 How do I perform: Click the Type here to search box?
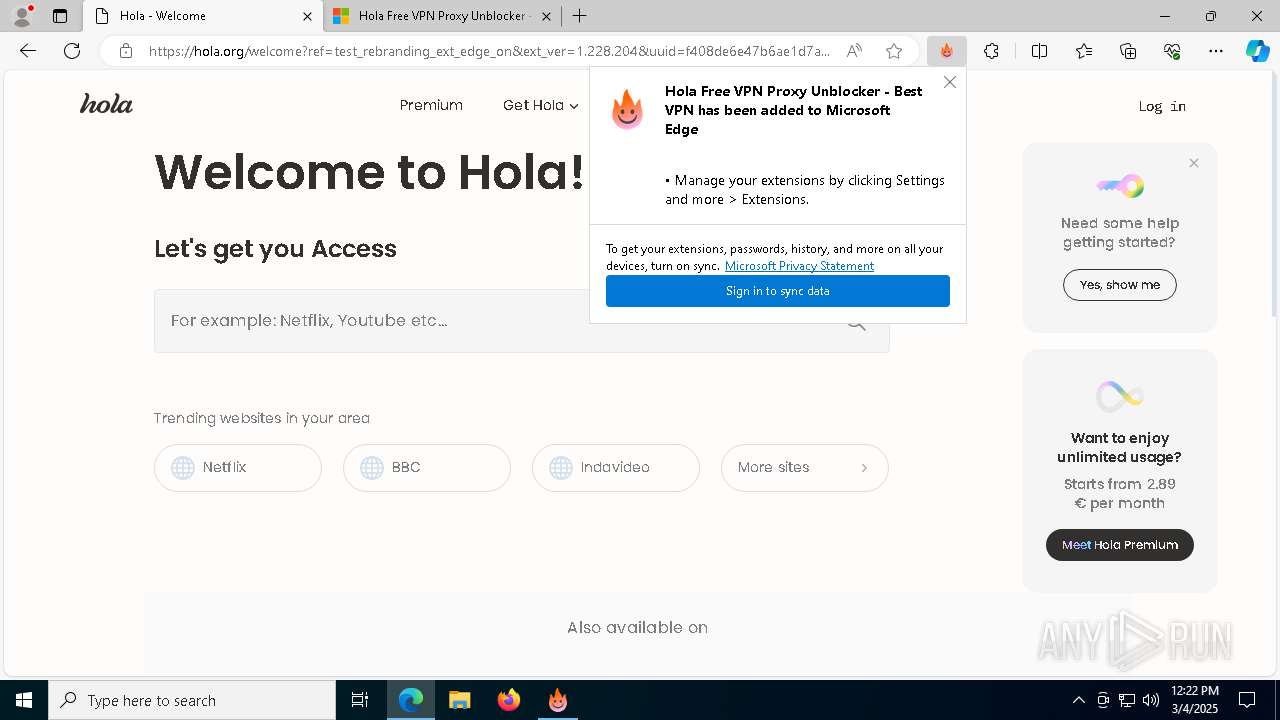pos(192,700)
